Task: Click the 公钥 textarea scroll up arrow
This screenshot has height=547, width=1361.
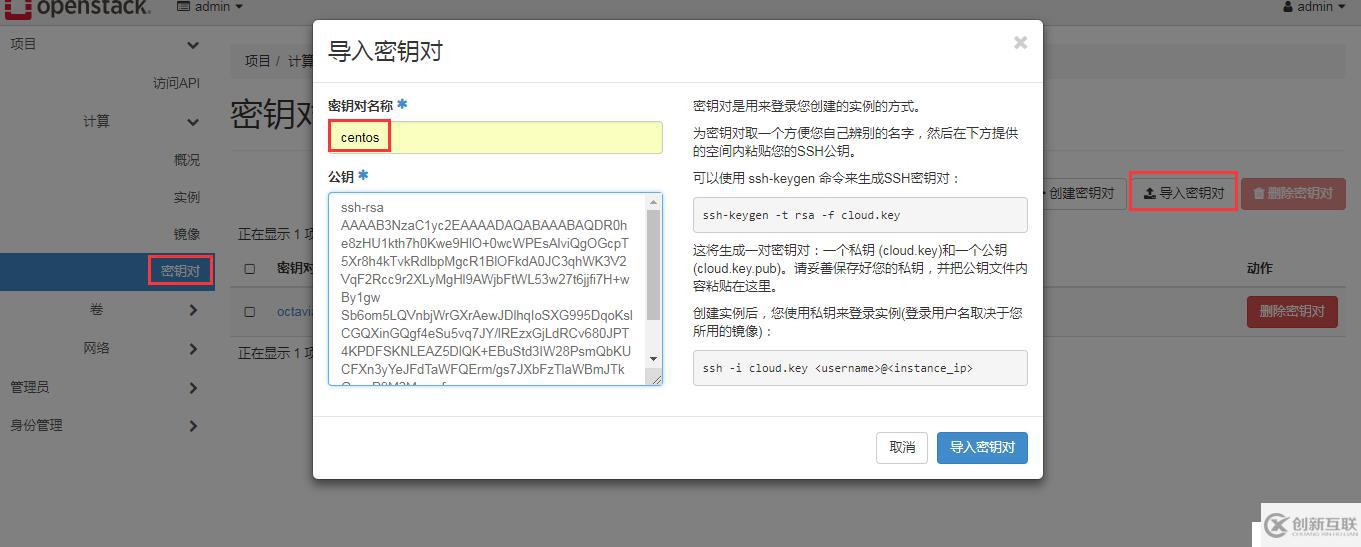Action: click(x=654, y=200)
